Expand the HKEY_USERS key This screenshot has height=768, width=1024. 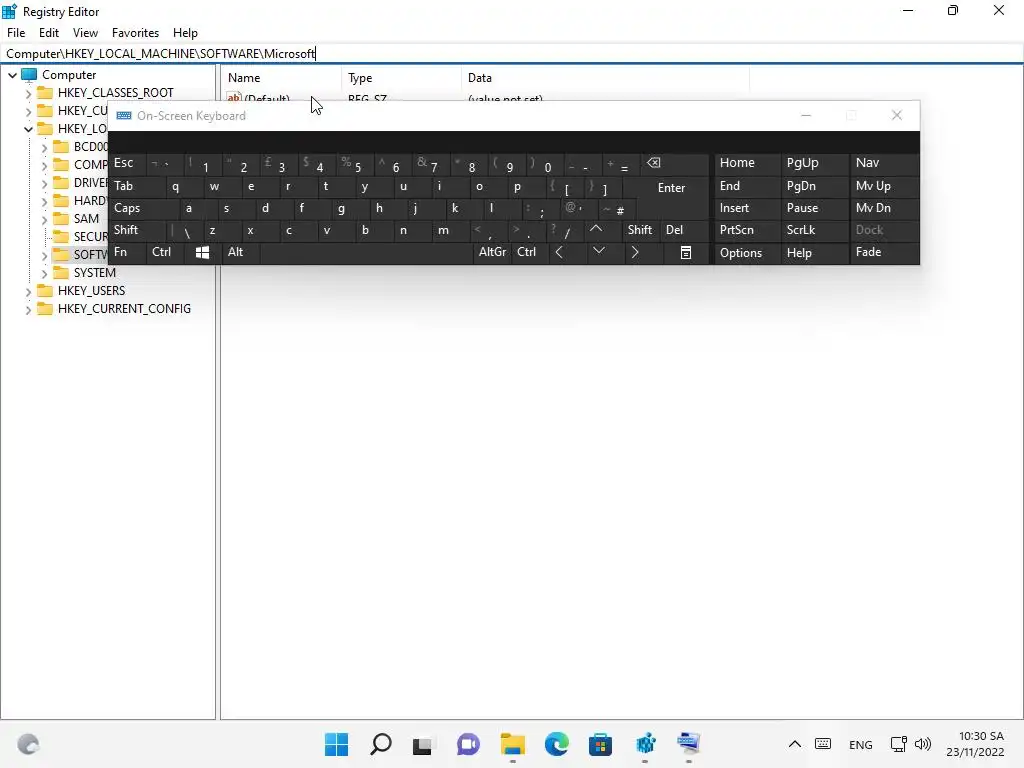click(x=28, y=291)
